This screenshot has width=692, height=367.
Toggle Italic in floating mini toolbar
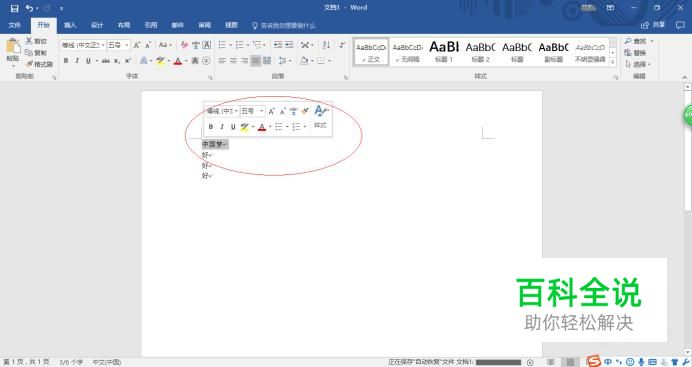(222, 127)
